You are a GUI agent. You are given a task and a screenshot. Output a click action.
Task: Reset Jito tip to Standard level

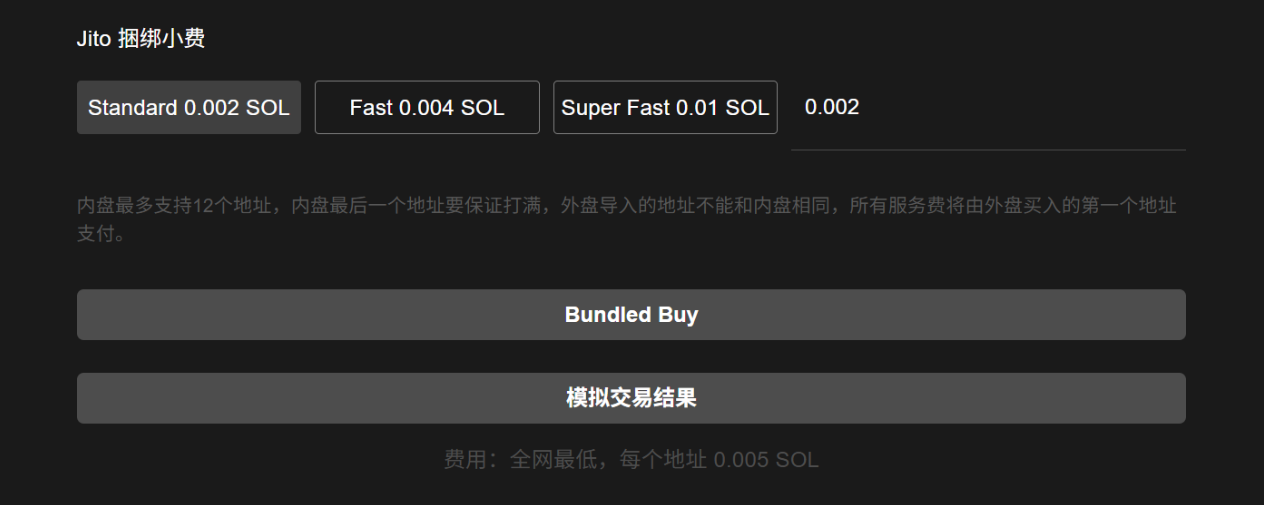(189, 107)
